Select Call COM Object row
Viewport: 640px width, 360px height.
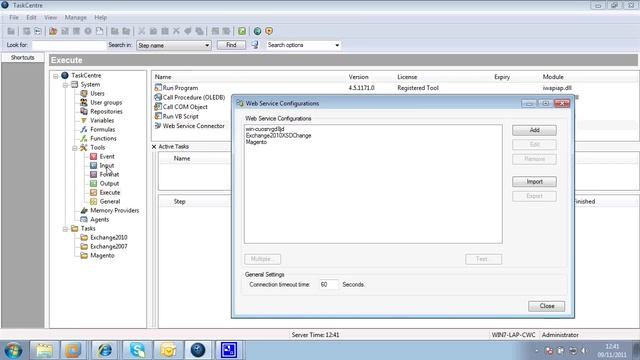(x=185, y=107)
